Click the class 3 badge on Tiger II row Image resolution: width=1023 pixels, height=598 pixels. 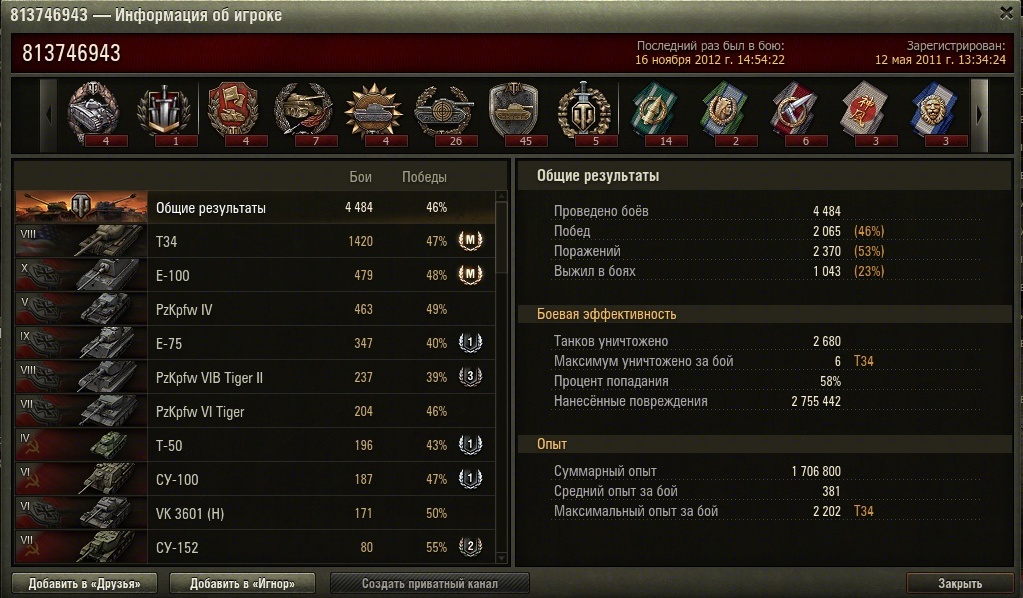470,377
